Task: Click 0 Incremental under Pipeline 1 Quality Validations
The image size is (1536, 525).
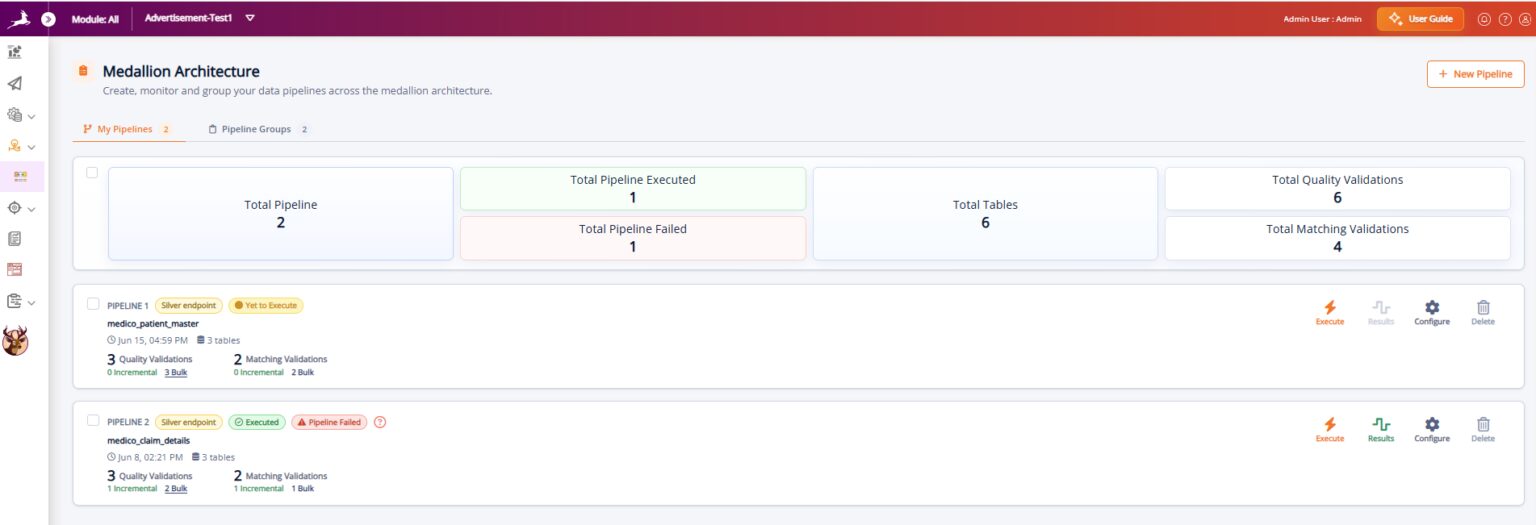Action: pyautogui.click(x=132, y=372)
